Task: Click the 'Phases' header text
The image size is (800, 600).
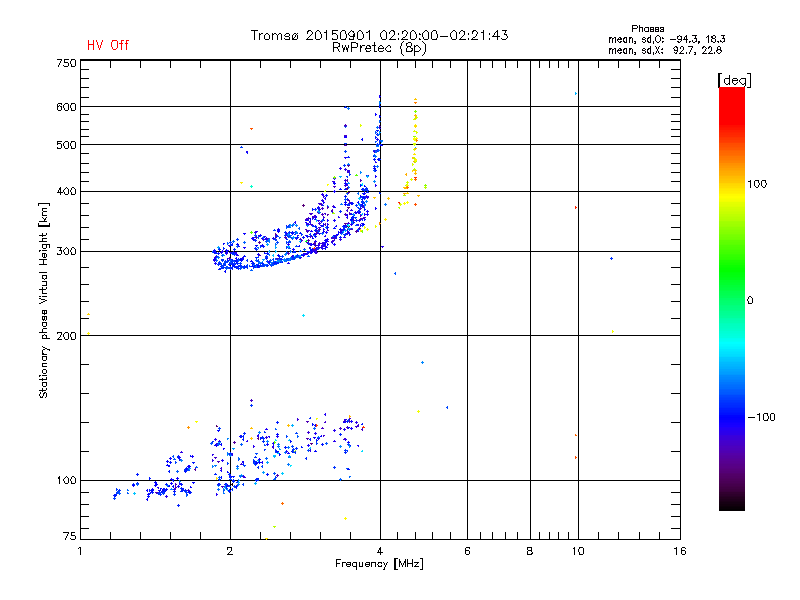Action: (x=647, y=29)
